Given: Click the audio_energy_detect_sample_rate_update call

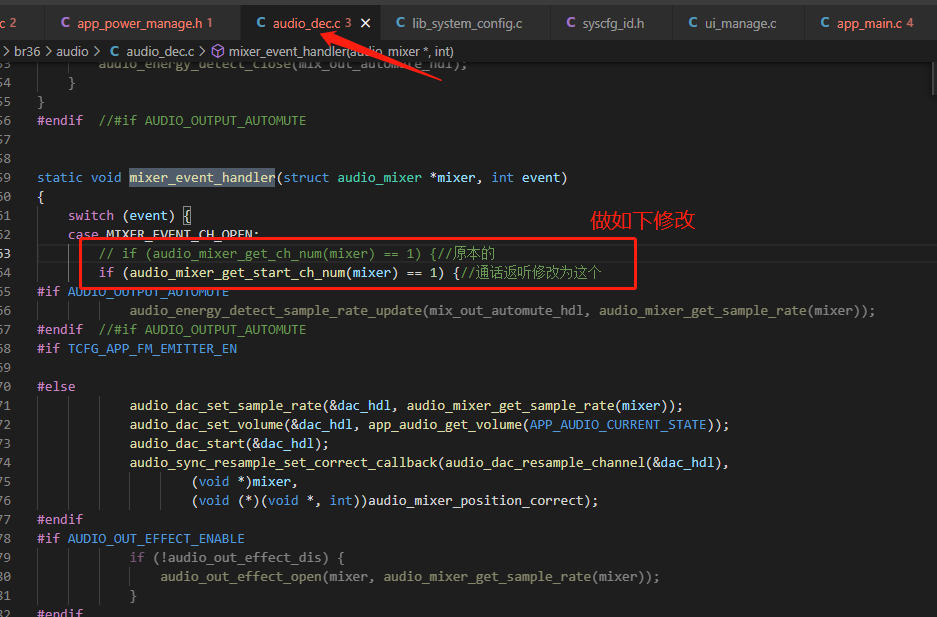Looking at the screenshot, I should (277, 311).
